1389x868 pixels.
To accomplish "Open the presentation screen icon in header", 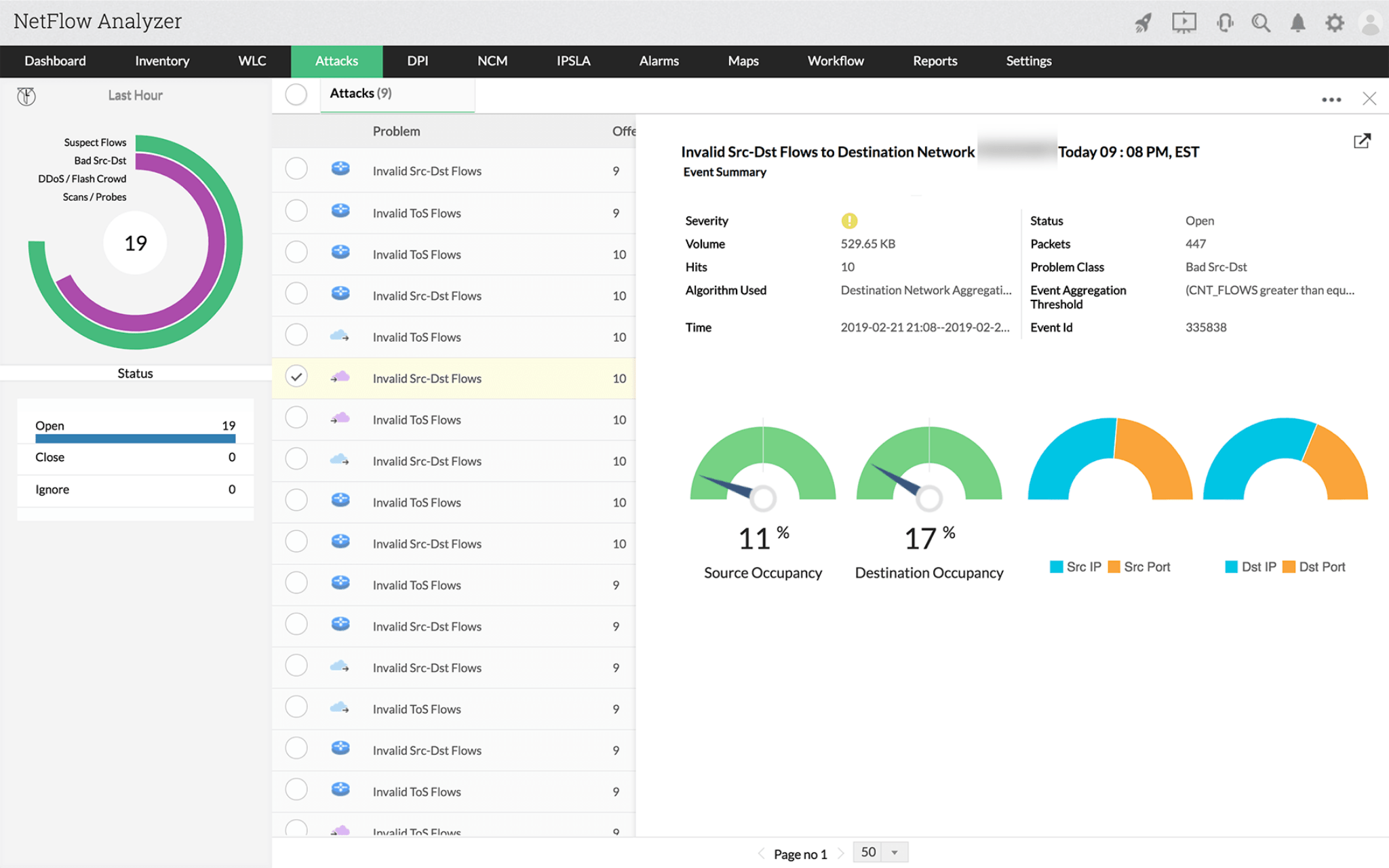I will 1183,23.
